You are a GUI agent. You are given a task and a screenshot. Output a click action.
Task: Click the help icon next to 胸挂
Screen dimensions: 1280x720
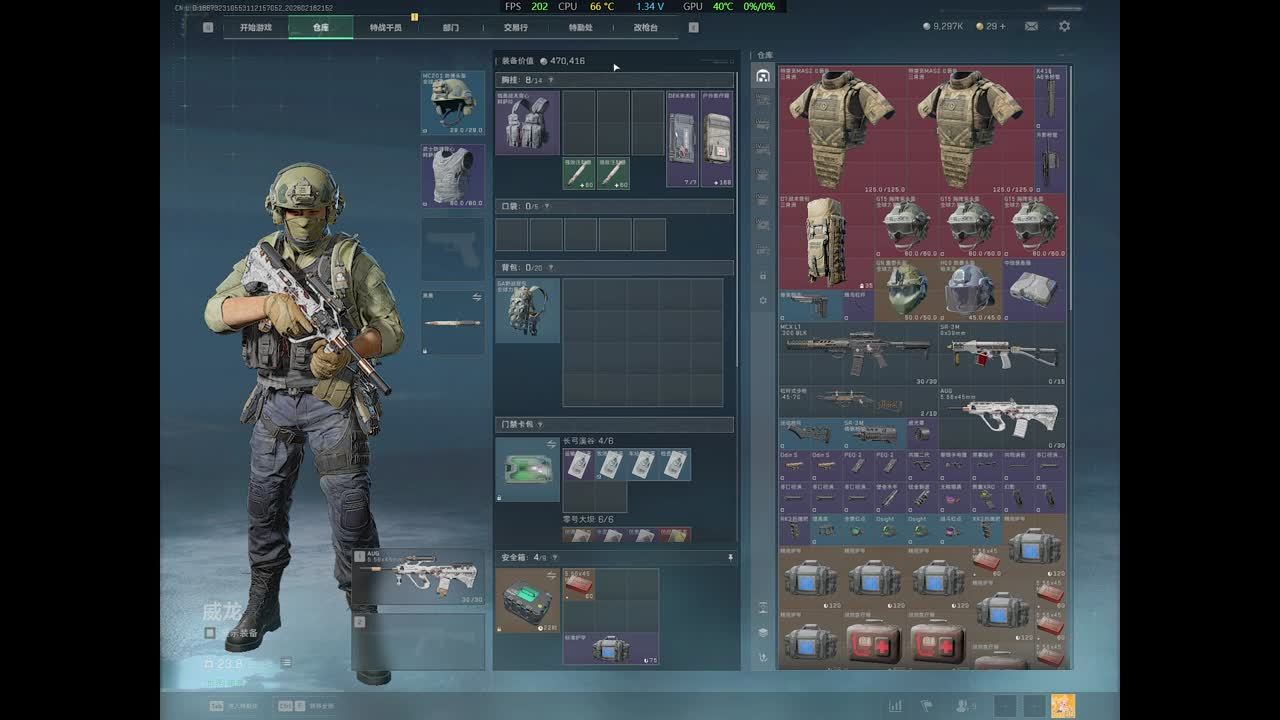point(551,80)
